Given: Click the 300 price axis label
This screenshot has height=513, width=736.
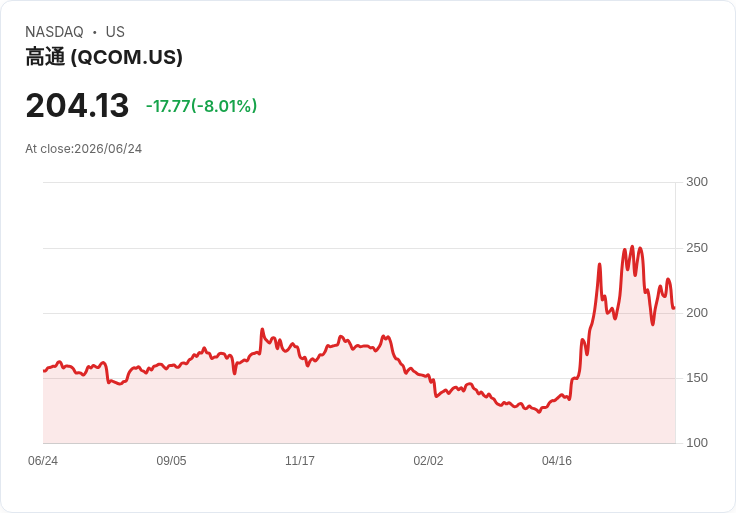Looking at the screenshot, I should [697, 182].
